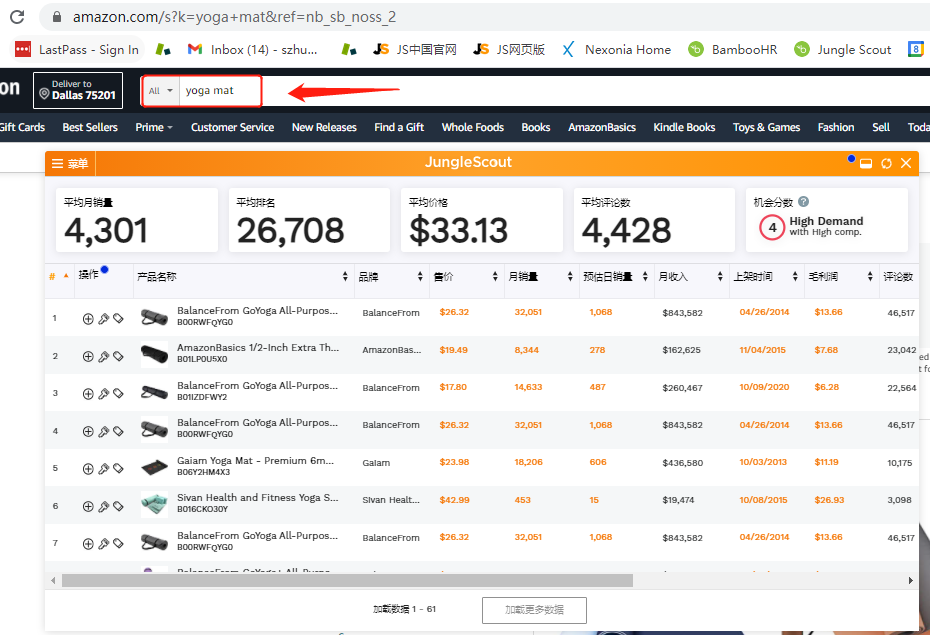The height and width of the screenshot is (635, 930).
Task: Click the refresh icon in JungleScout header
Action: [x=886, y=163]
